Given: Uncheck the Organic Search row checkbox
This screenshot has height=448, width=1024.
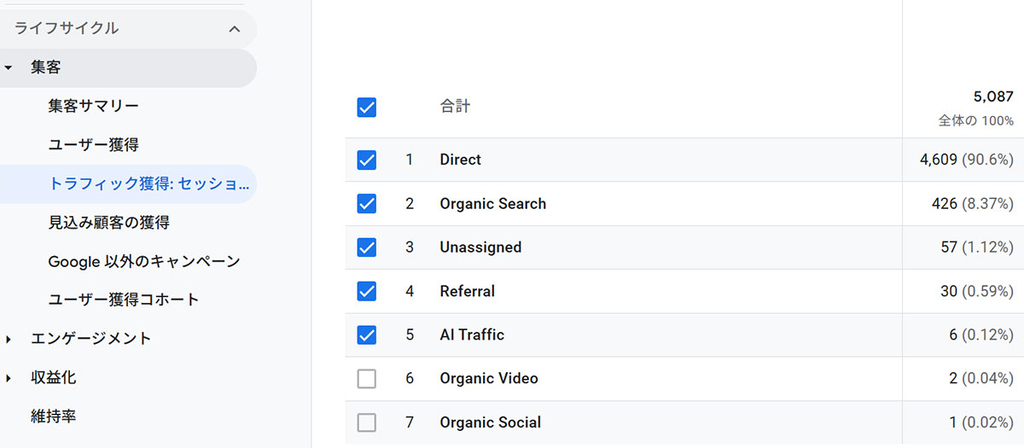Looking at the screenshot, I should pos(367,204).
